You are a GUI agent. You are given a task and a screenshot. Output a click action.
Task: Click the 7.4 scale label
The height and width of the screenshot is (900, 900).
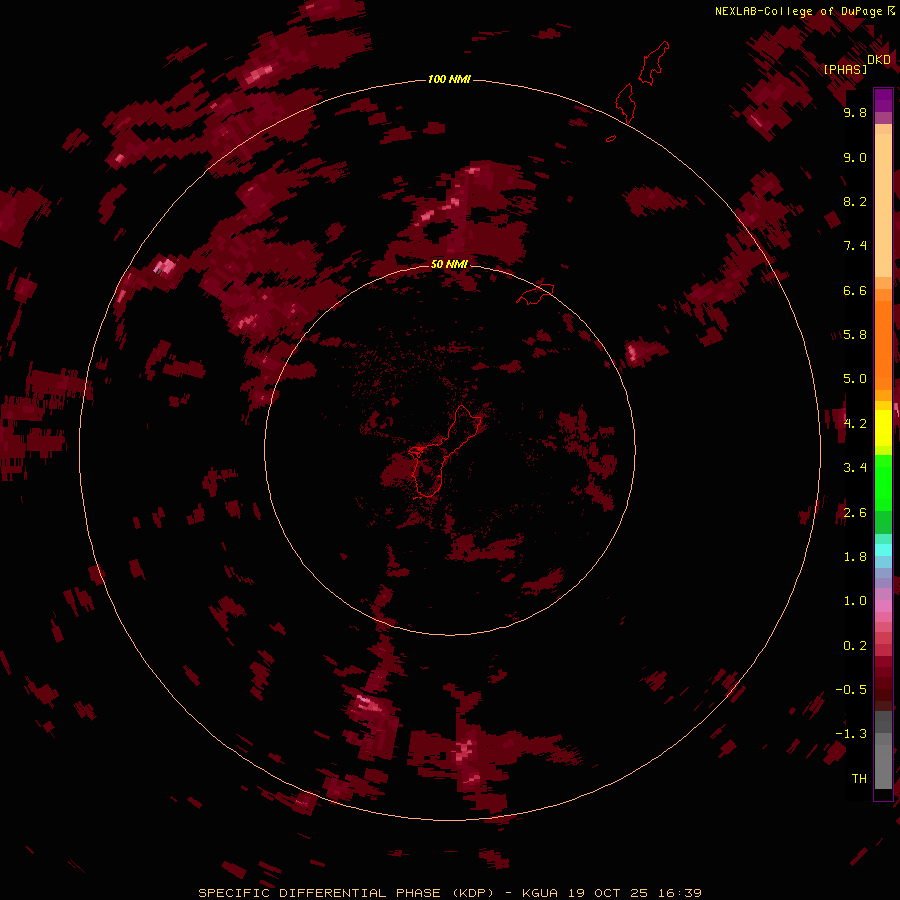point(855,246)
